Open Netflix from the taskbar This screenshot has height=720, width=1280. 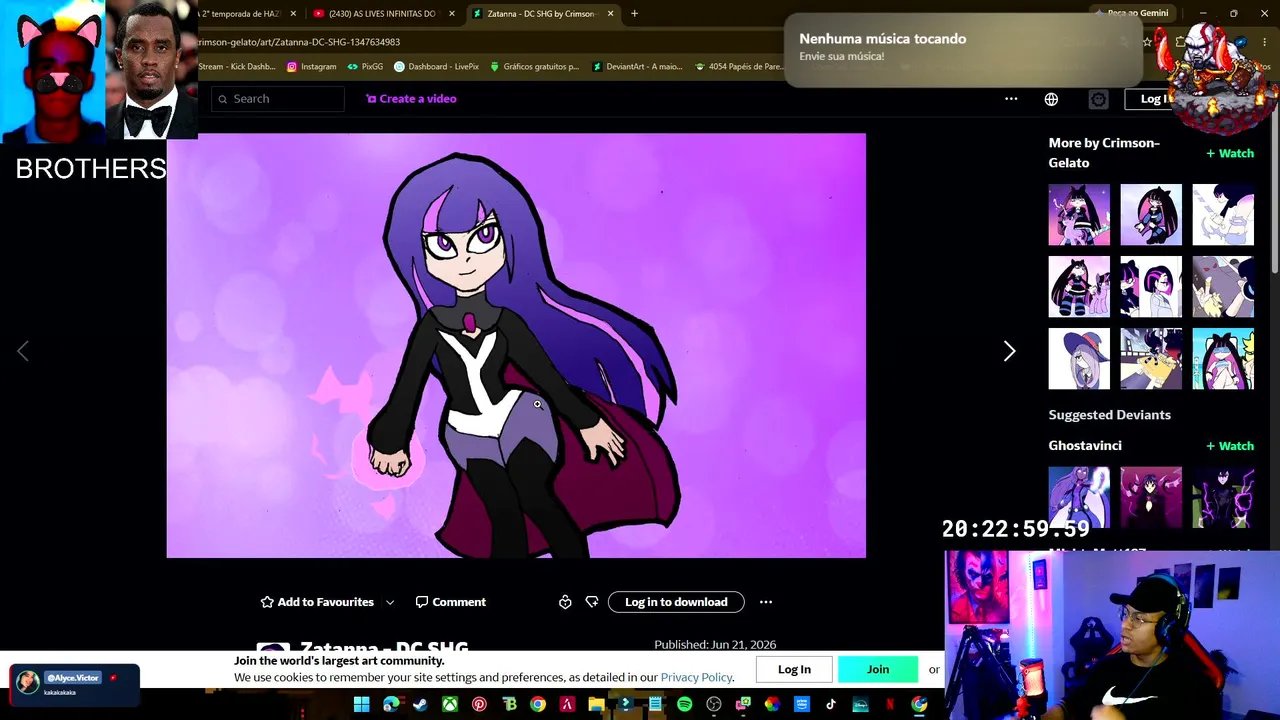point(889,704)
